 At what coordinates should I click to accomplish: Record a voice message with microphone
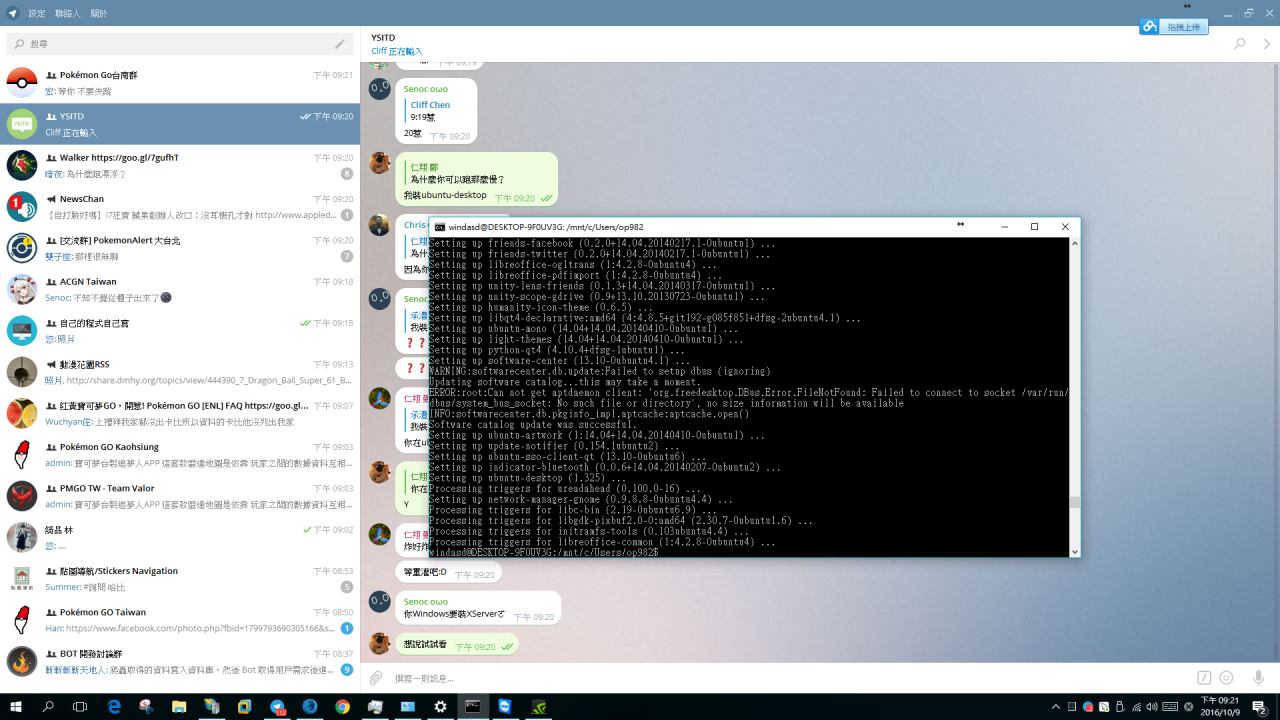1258,678
